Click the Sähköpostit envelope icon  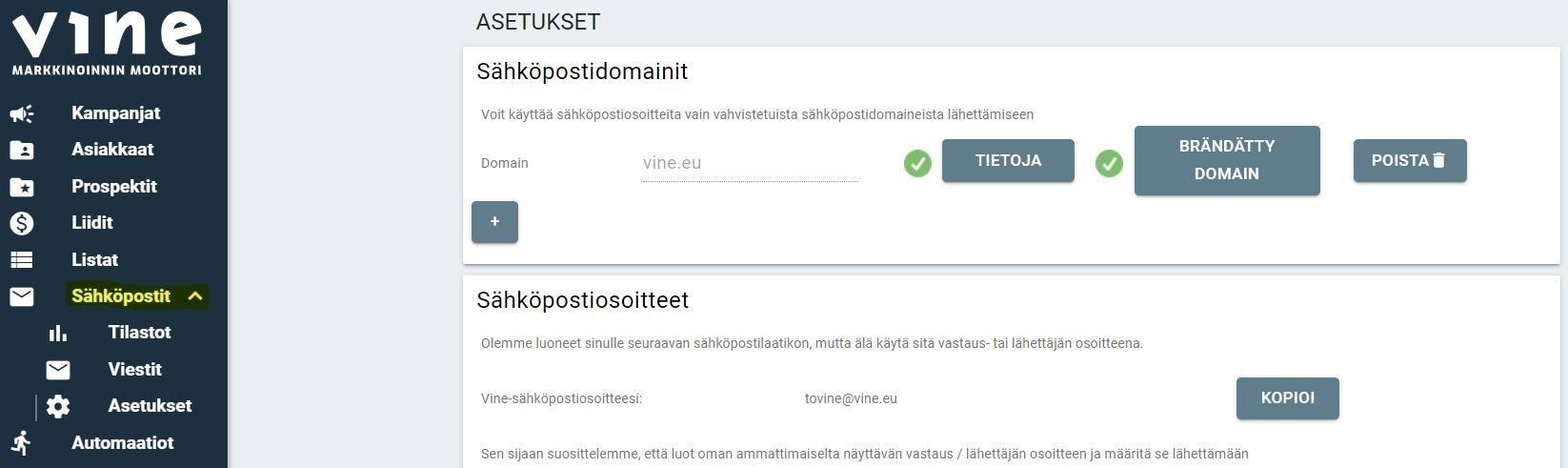(x=22, y=296)
